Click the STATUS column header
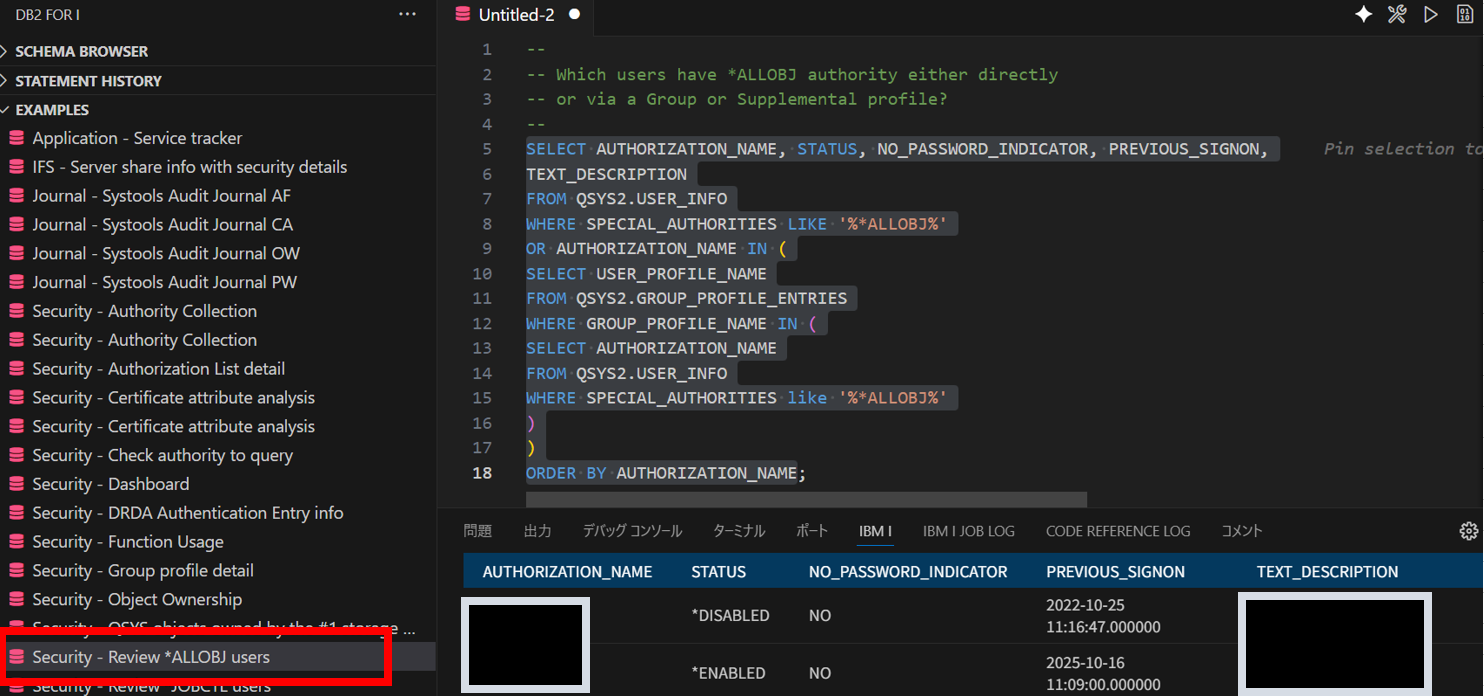 tap(718, 572)
